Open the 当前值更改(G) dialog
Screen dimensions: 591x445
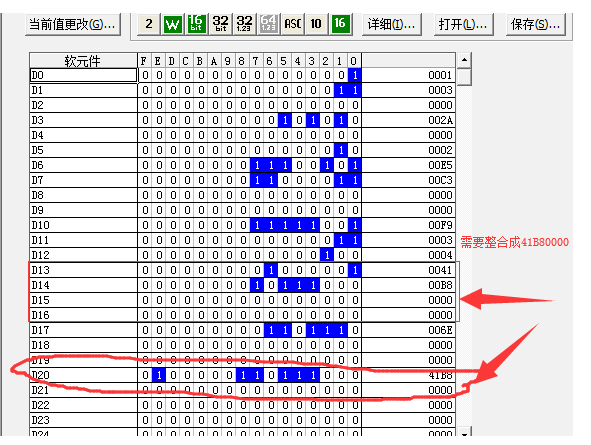coord(72,24)
